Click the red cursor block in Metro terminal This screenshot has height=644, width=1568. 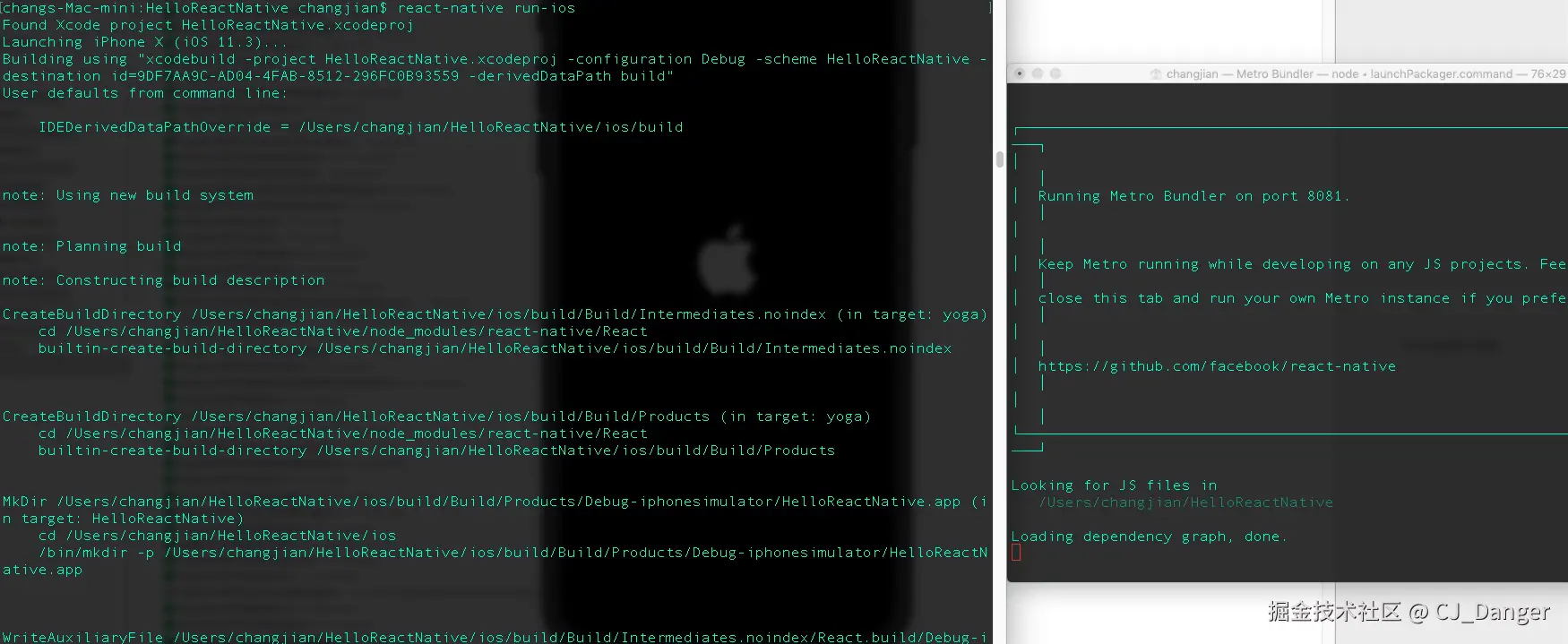[1016, 553]
